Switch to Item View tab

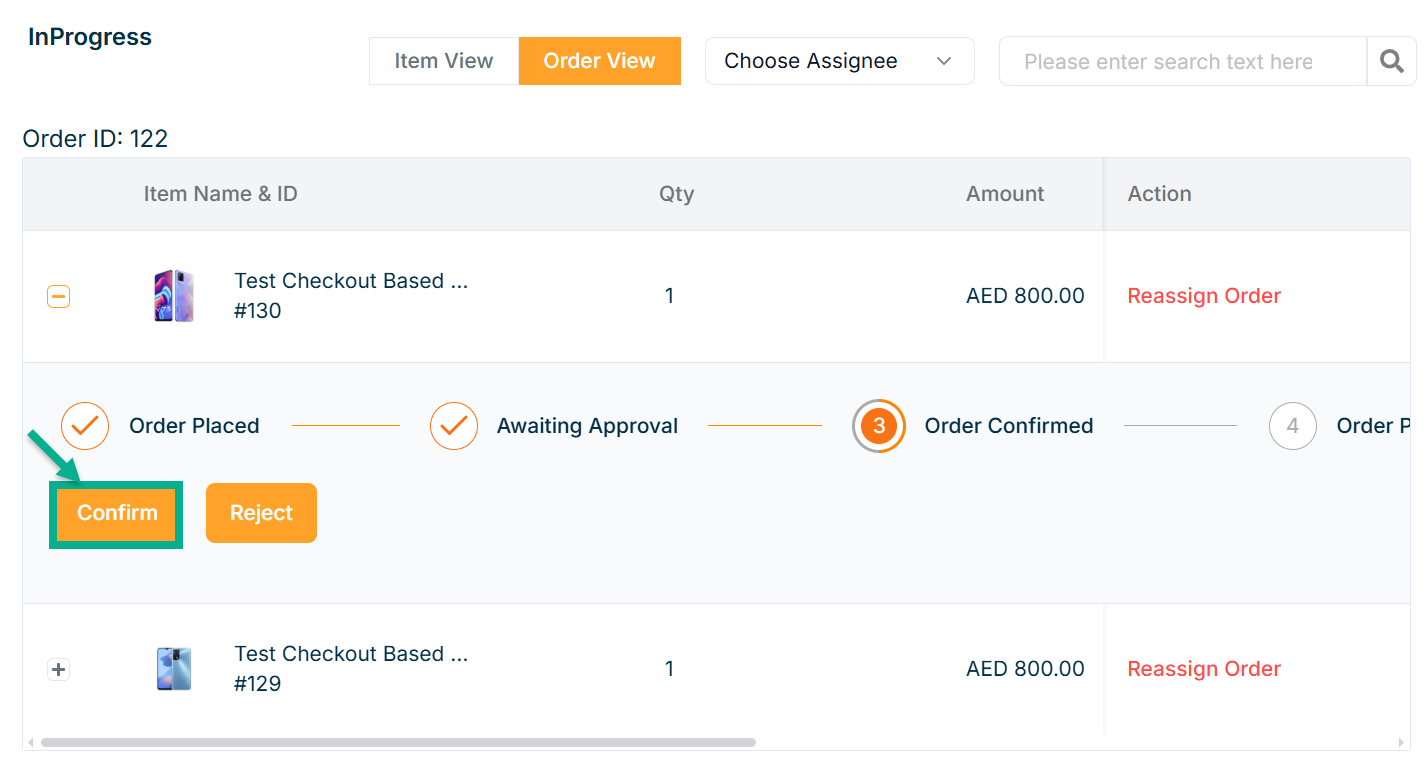point(444,61)
